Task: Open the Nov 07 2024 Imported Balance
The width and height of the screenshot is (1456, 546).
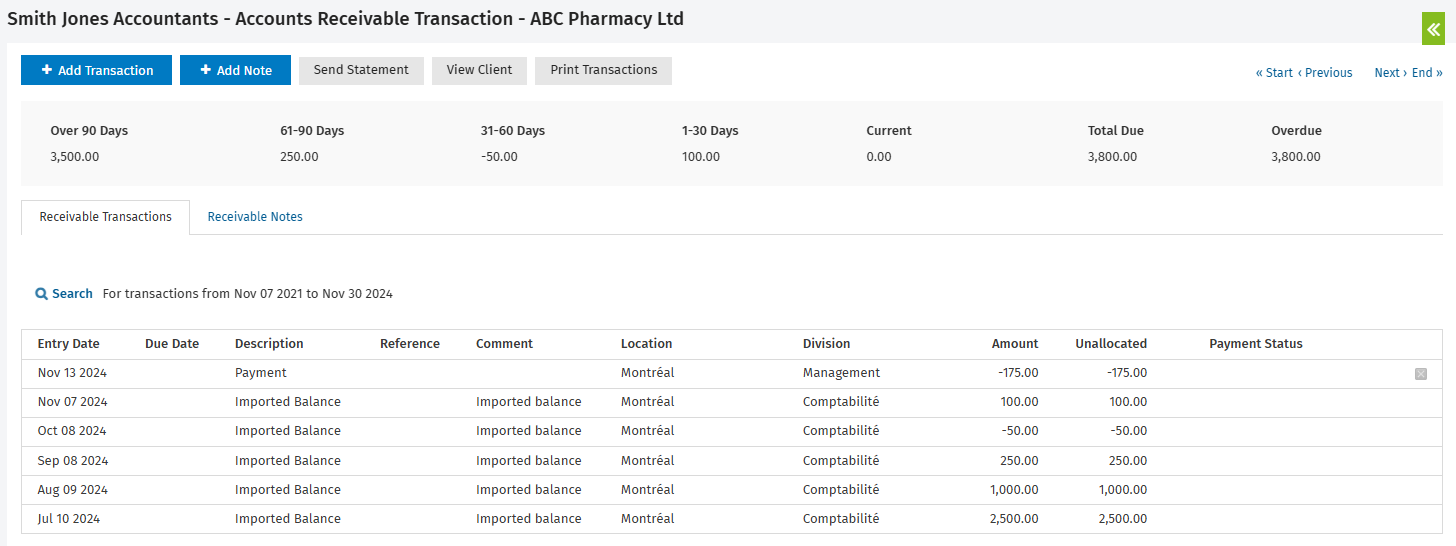Action: pyautogui.click(x=287, y=402)
